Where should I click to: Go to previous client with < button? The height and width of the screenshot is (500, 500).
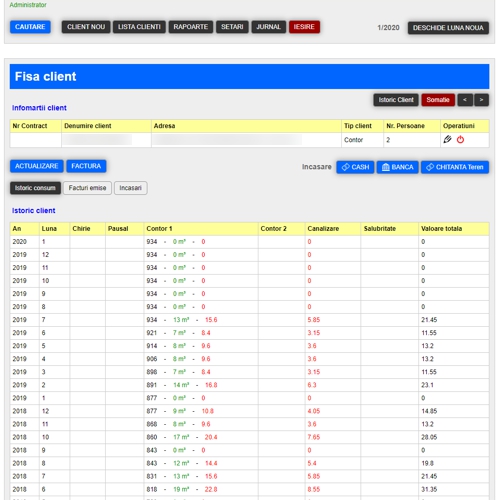pos(465,100)
